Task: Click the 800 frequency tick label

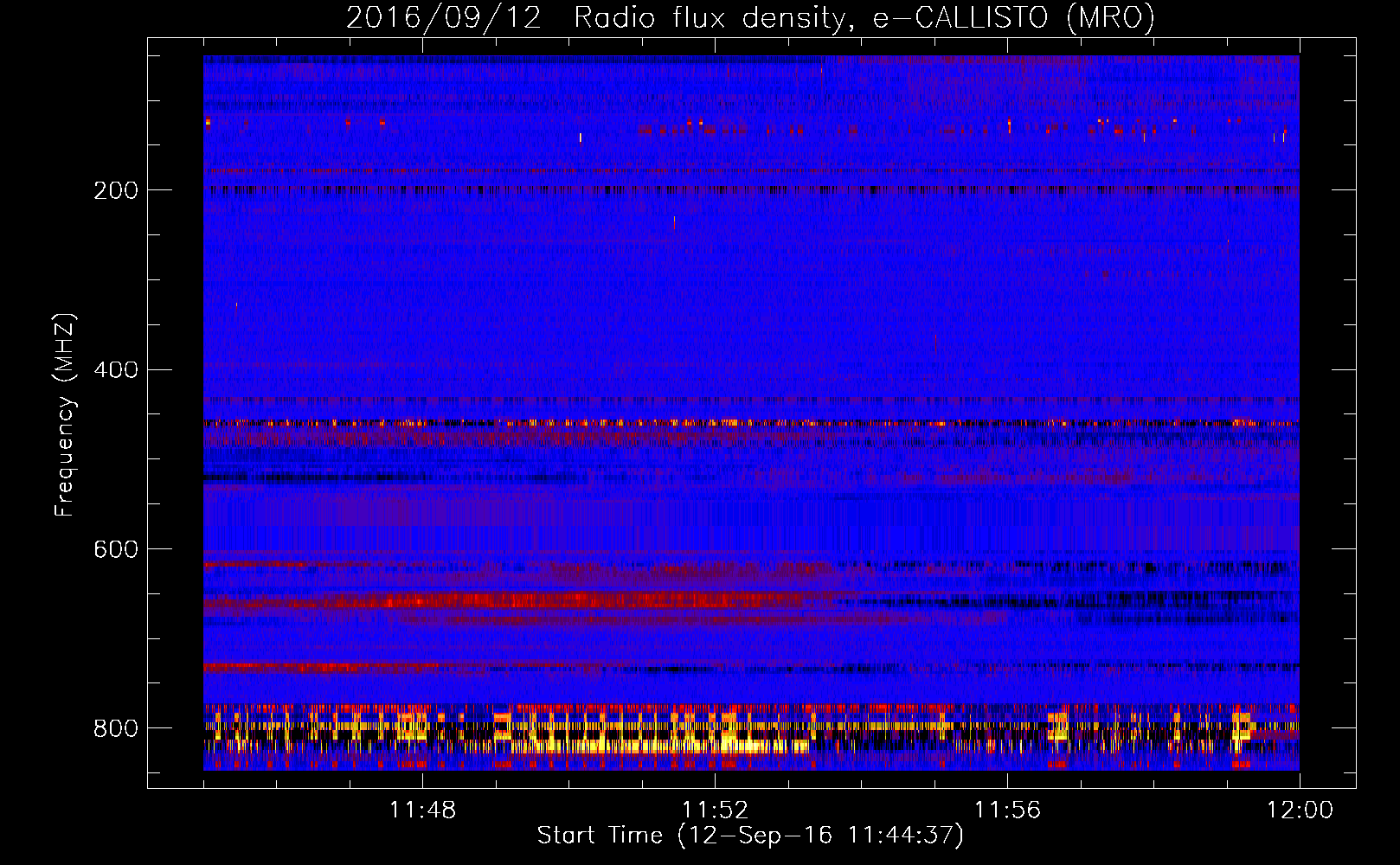Action: [x=116, y=728]
